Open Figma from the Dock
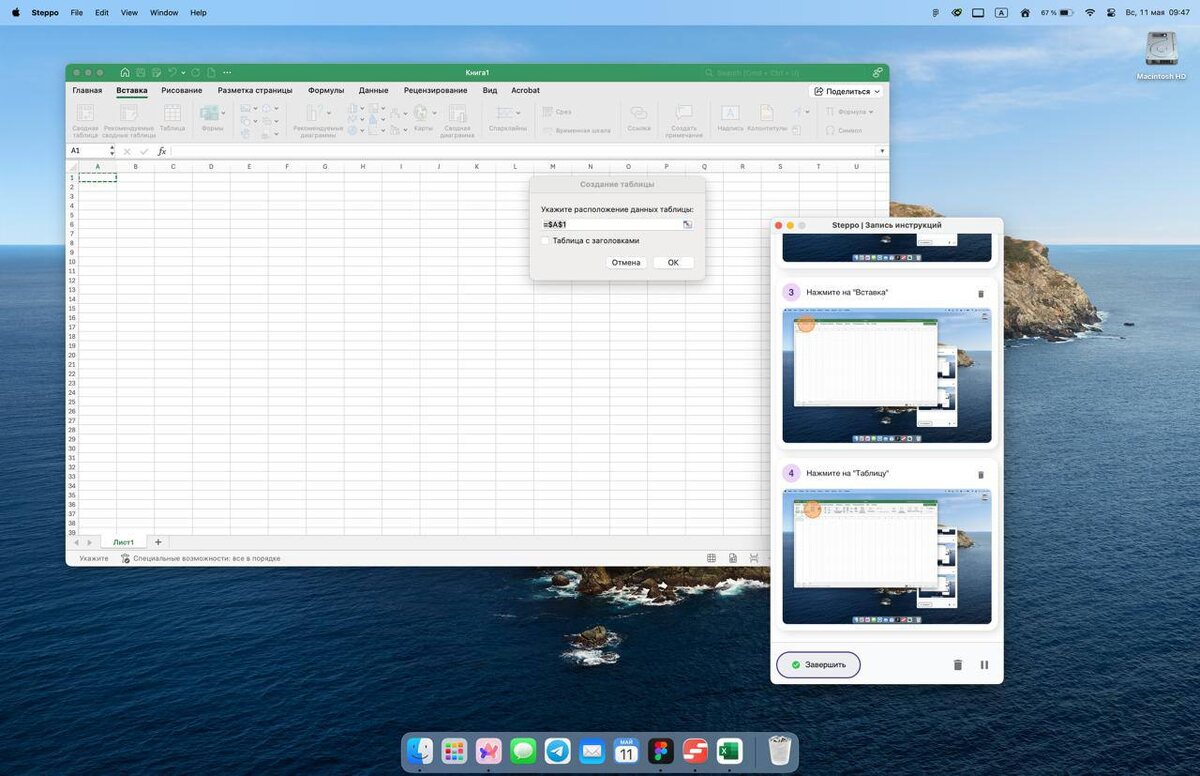This screenshot has height=776, width=1200. click(661, 751)
